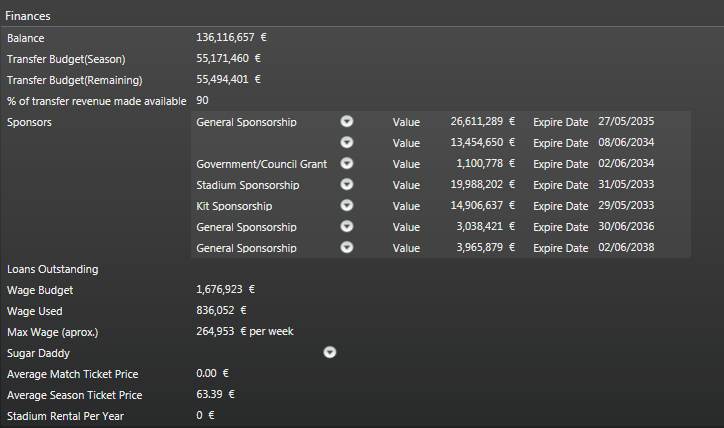The width and height of the screenshot is (724, 428).
Task: Edit Max Wage value 264,953
Action: pos(215,332)
